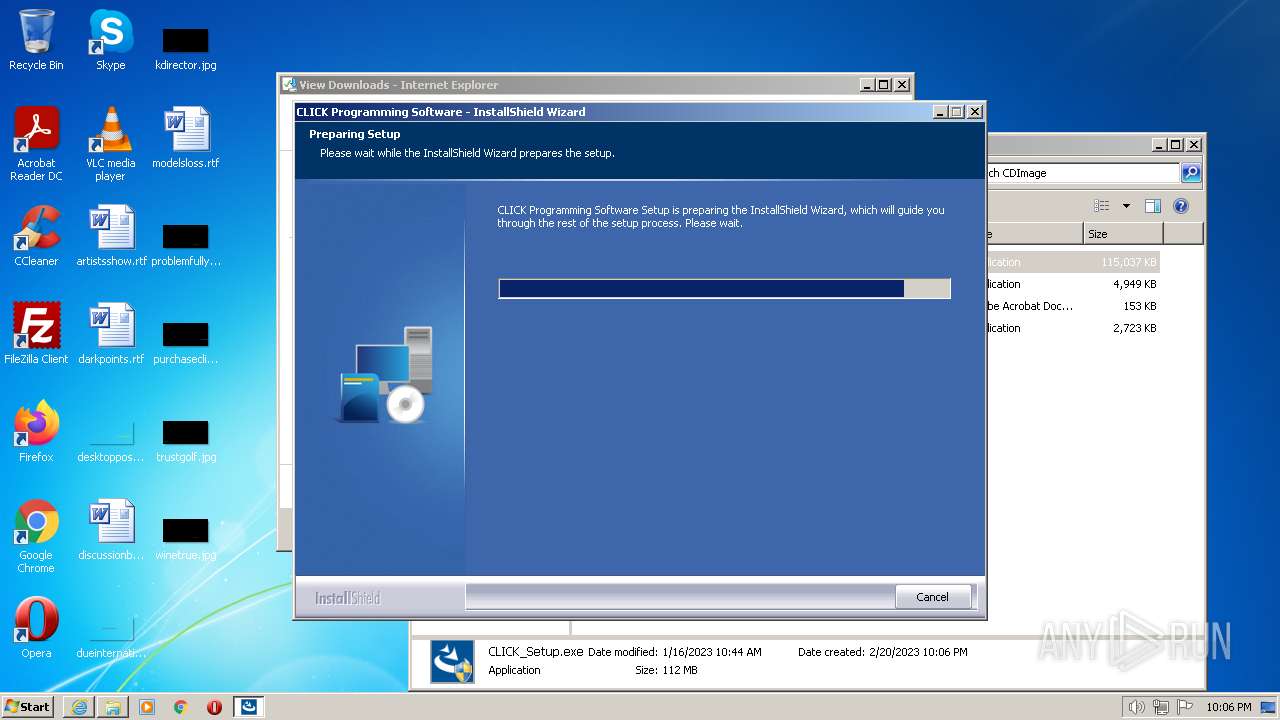Select the file row sized 115,037 KB

1073,262
